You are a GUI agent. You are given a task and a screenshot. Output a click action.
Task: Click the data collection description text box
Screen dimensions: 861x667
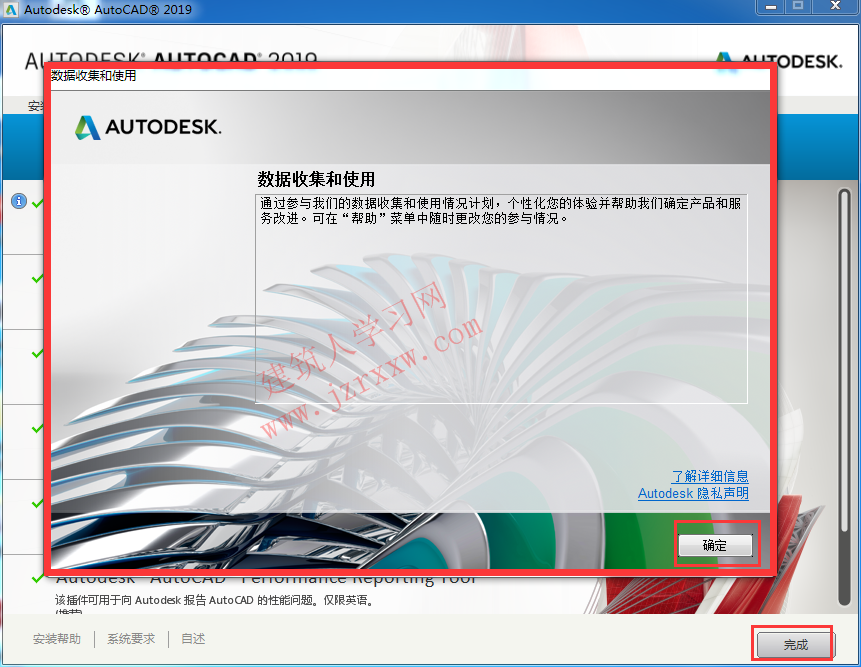501,299
